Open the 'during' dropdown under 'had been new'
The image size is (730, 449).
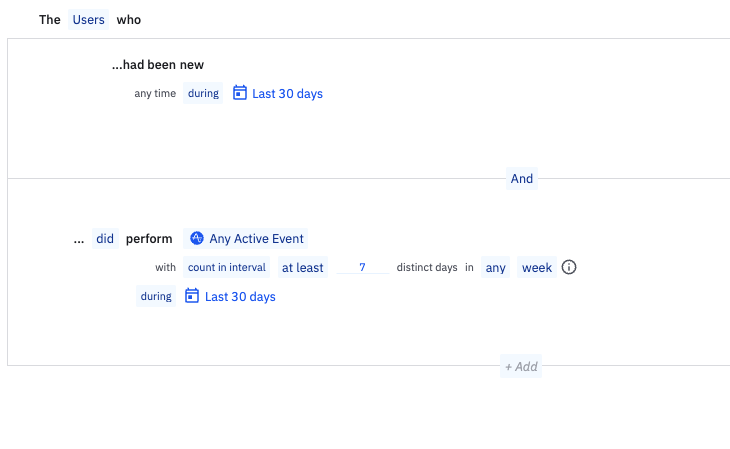(203, 94)
